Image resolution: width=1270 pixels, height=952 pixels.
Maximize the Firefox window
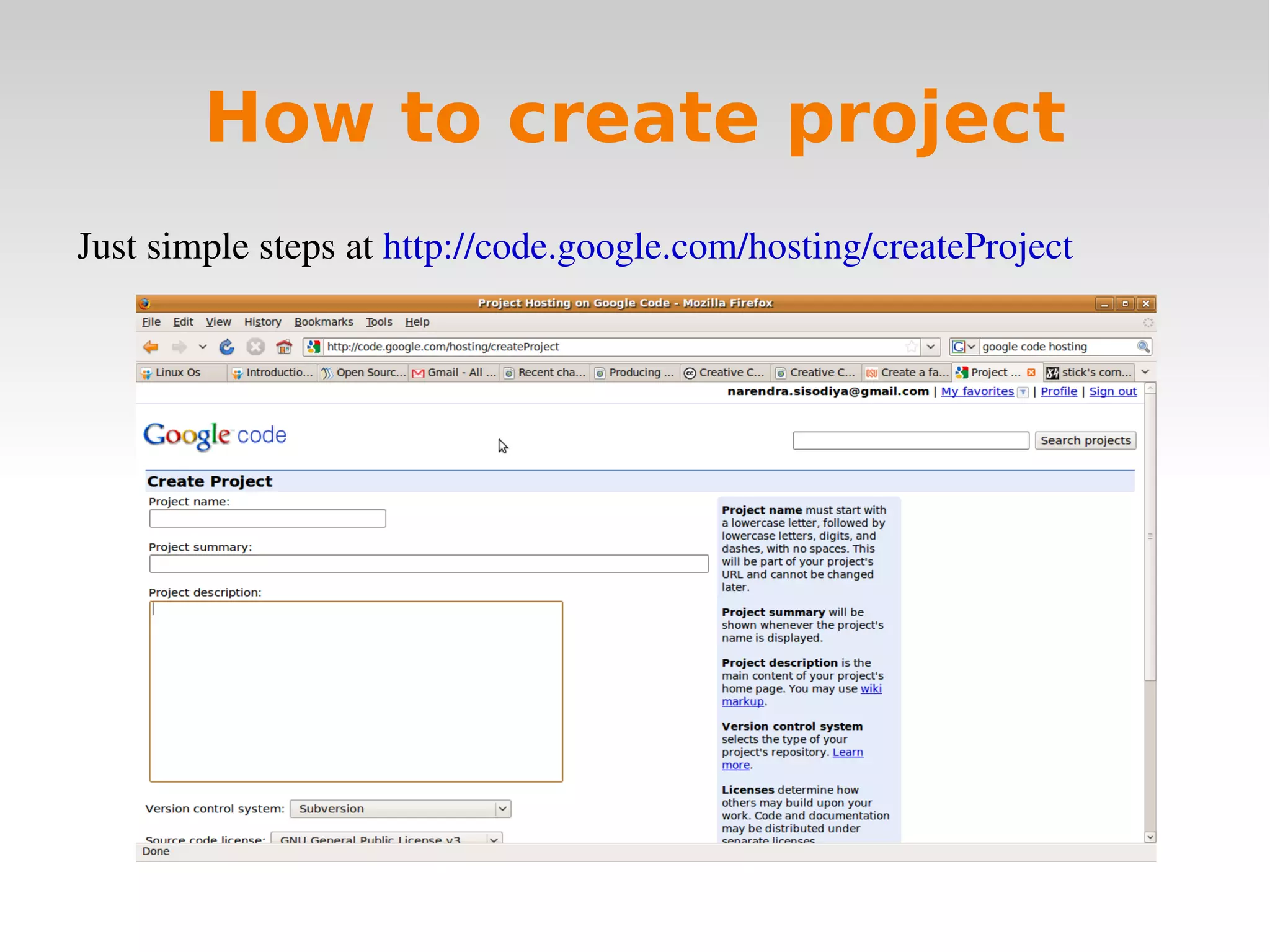click(x=1125, y=303)
